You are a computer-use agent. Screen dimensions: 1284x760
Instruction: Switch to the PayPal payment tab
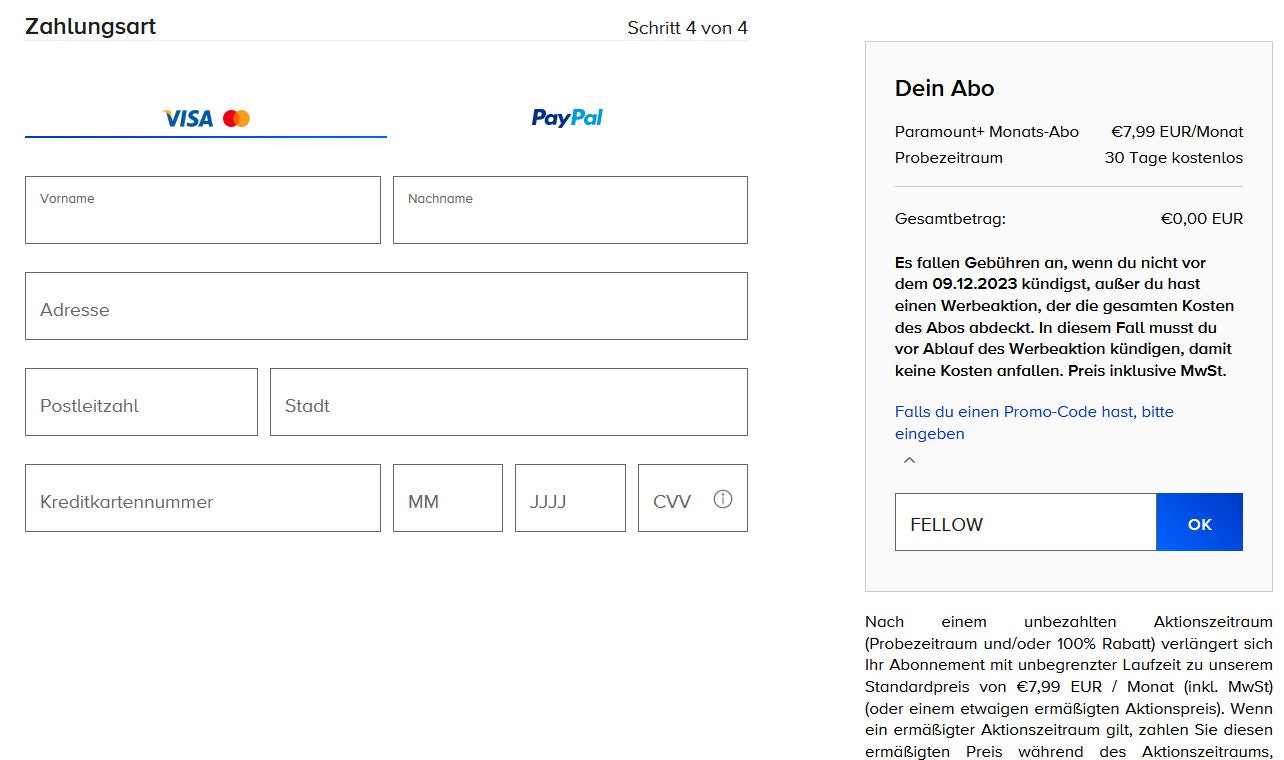pyautogui.click(x=567, y=118)
